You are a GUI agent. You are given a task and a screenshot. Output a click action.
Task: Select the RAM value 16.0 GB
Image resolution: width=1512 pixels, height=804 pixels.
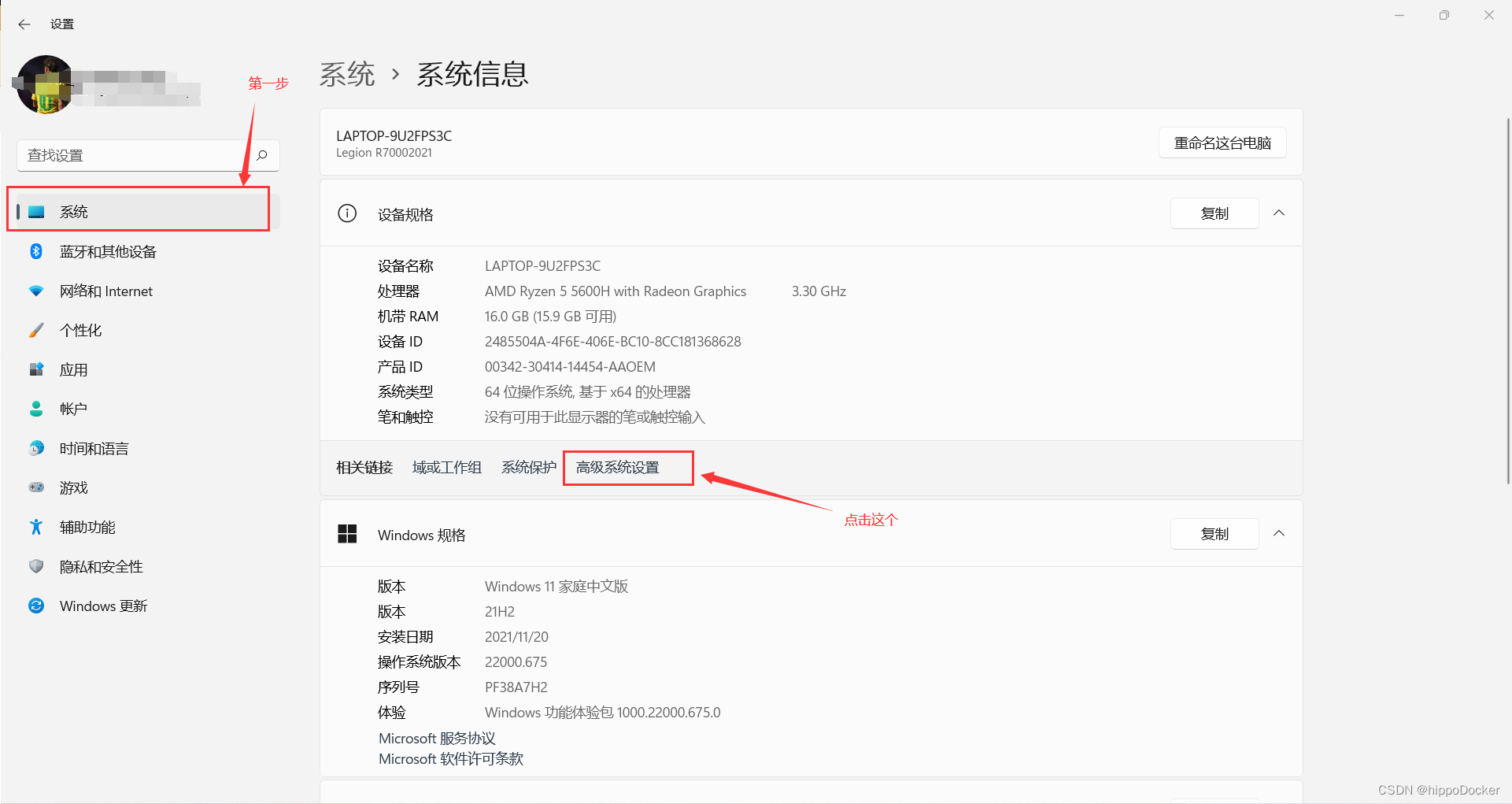click(x=550, y=317)
